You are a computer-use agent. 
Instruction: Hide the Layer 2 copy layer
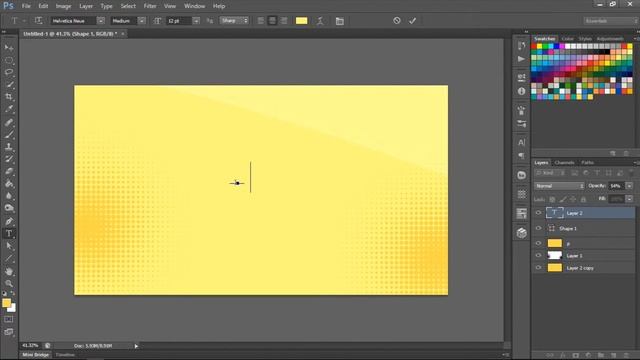point(538,268)
